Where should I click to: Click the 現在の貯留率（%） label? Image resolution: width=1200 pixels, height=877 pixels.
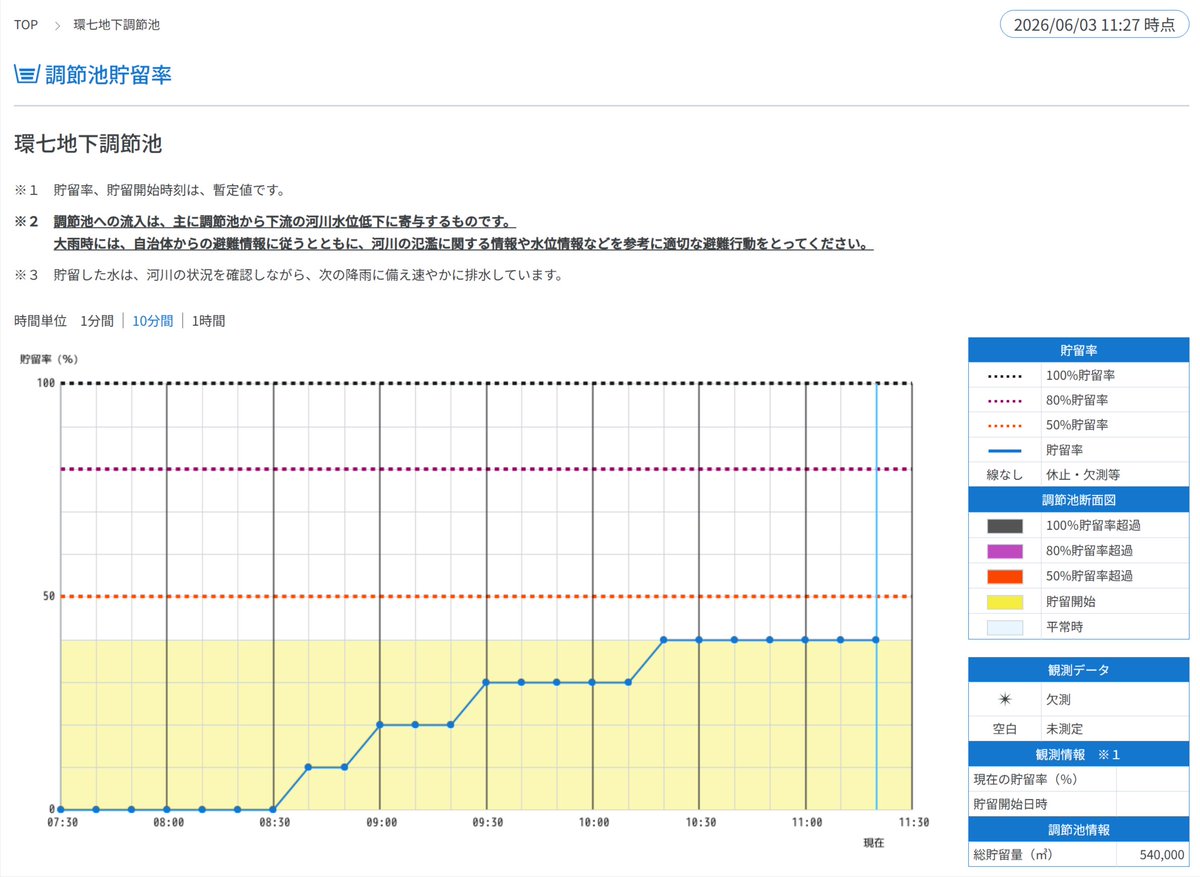point(1025,780)
